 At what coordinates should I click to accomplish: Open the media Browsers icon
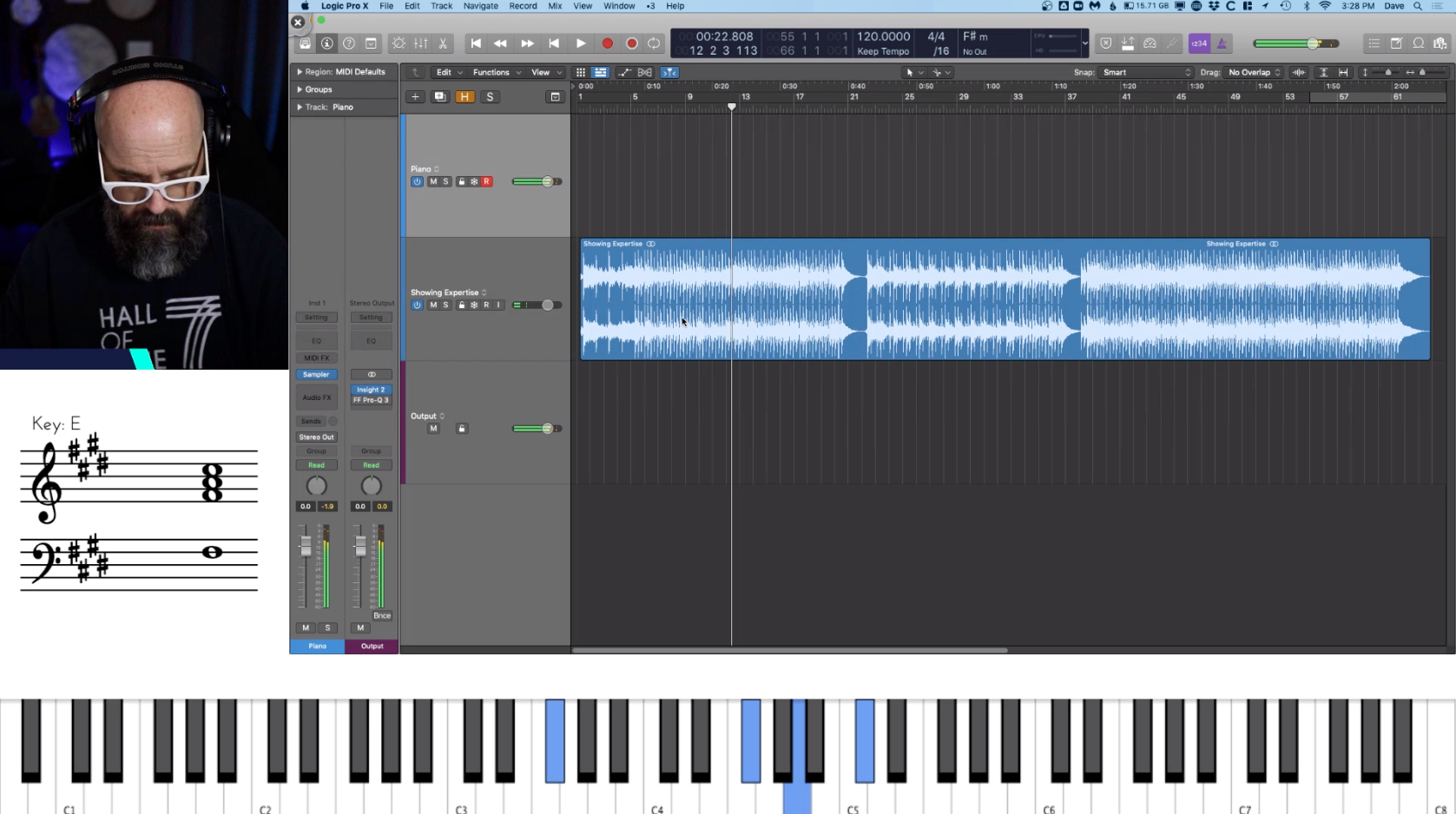pos(1440,43)
